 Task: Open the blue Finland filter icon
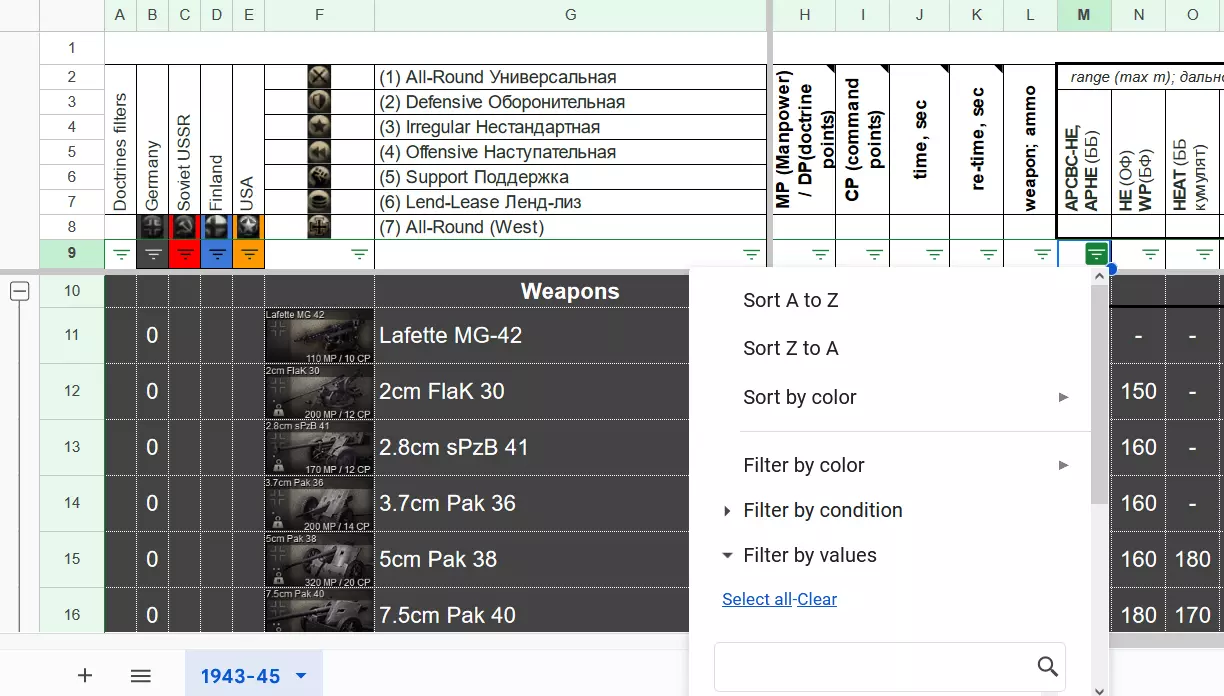pyautogui.click(x=217, y=254)
